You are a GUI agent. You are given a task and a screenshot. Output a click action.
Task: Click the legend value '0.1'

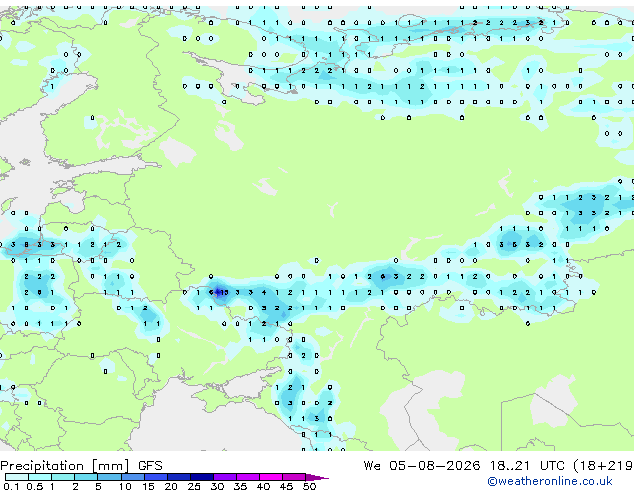pos(11,486)
